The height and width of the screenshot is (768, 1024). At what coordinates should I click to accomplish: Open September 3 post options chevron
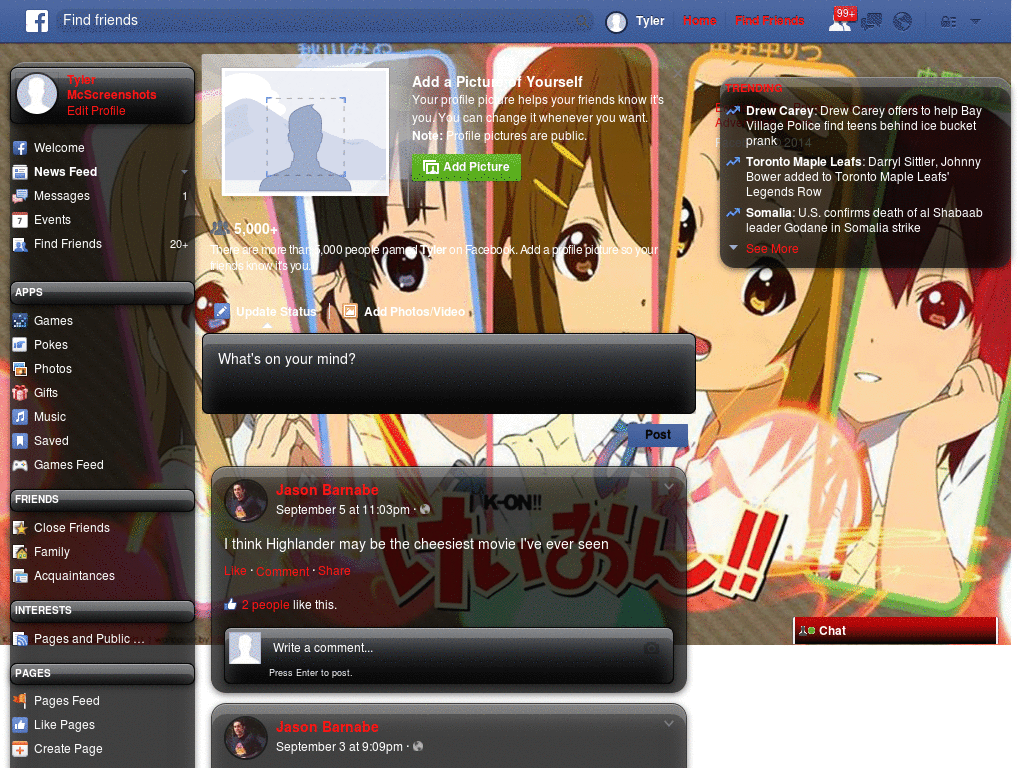pos(669,724)
